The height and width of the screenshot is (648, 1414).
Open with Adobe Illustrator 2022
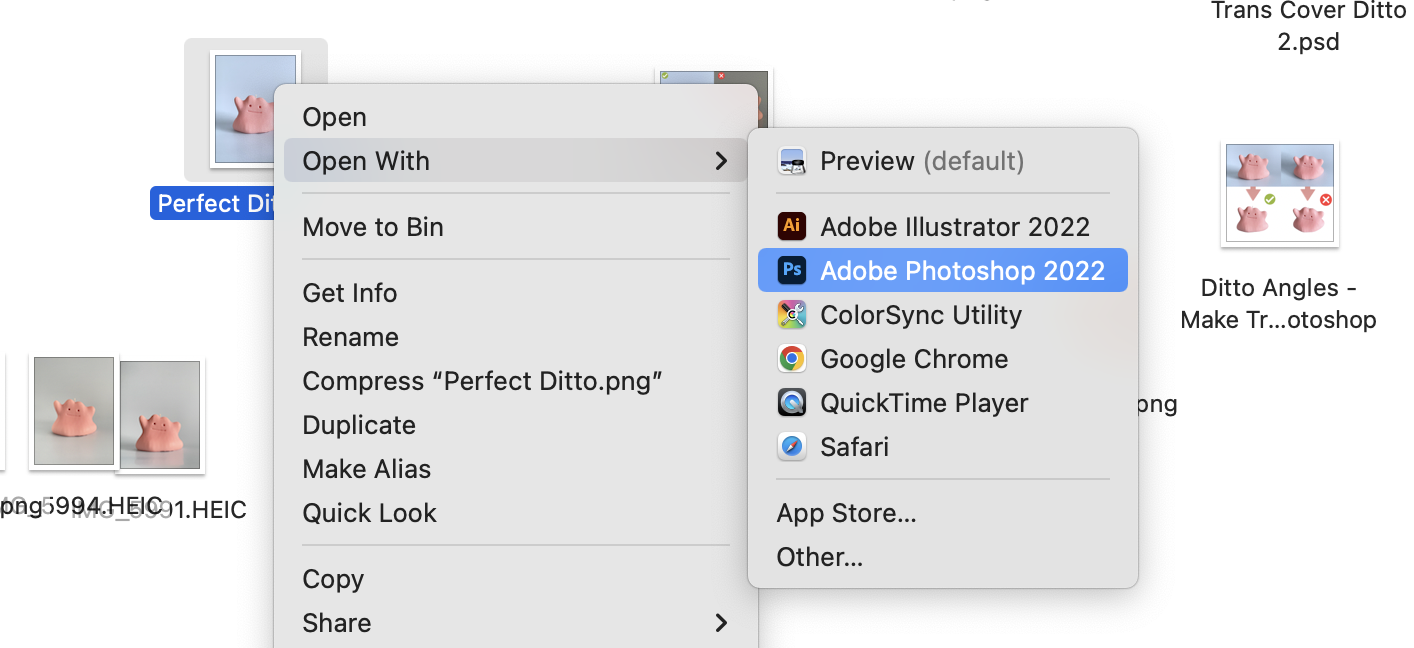coord(943,227)
